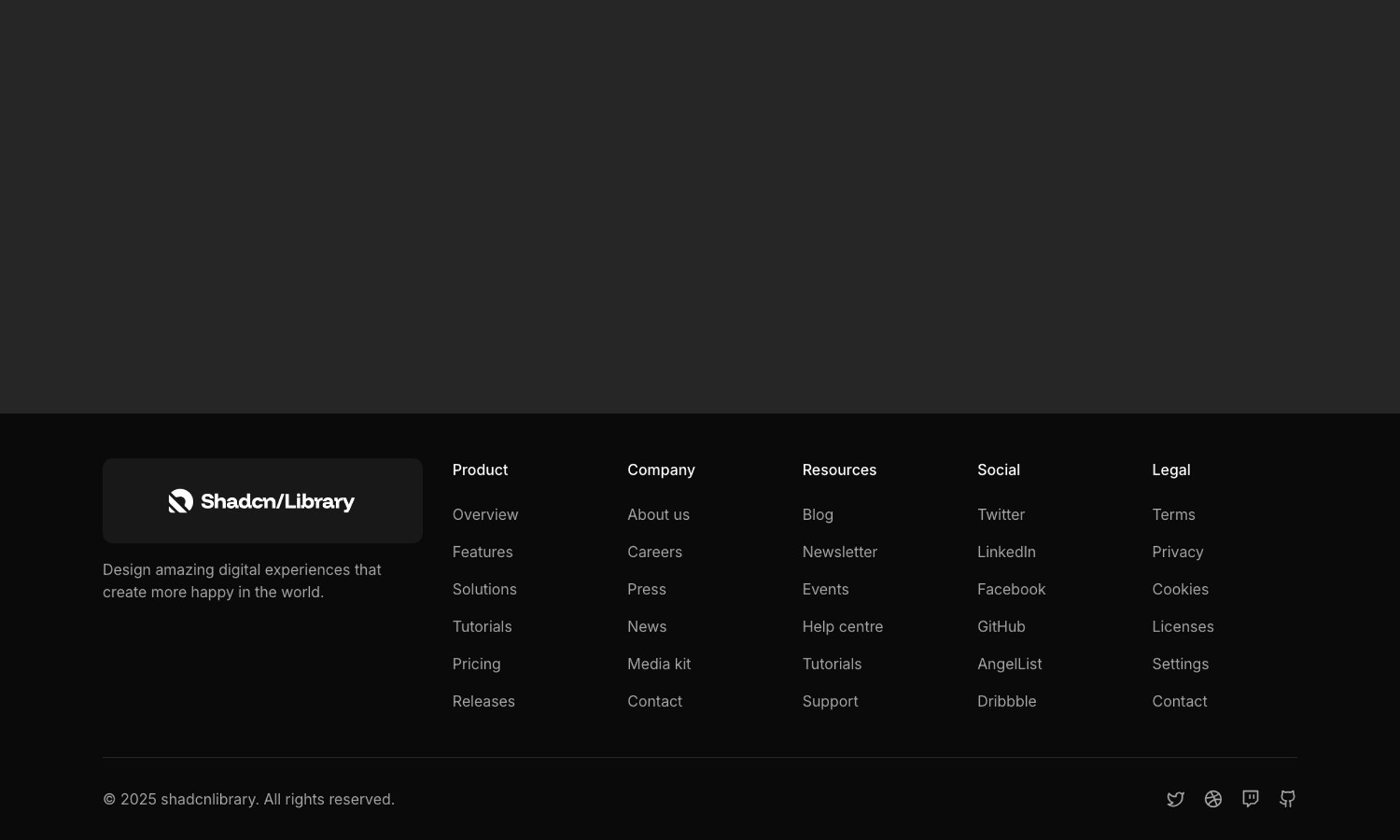Screen dimensions: 1400x840
Task: View the Events link
Action: click(825, 589)
